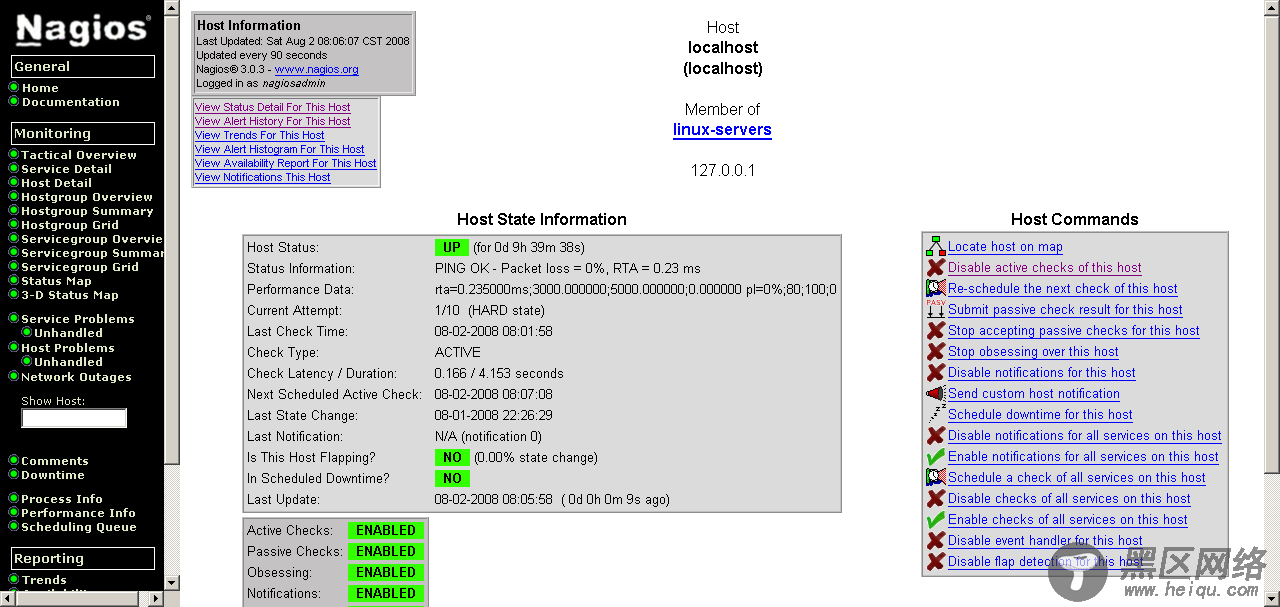Open Status Map in the sidebar

[56, 281]
